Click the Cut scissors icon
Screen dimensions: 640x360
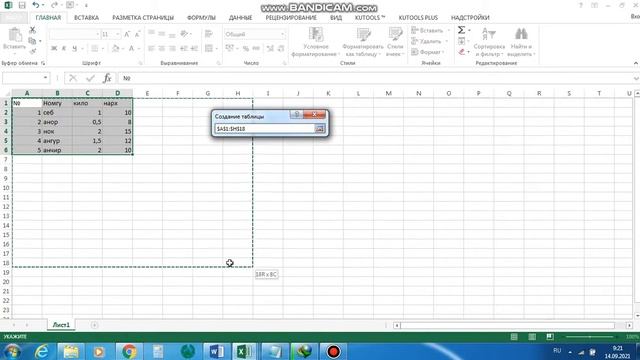[32, 30]
